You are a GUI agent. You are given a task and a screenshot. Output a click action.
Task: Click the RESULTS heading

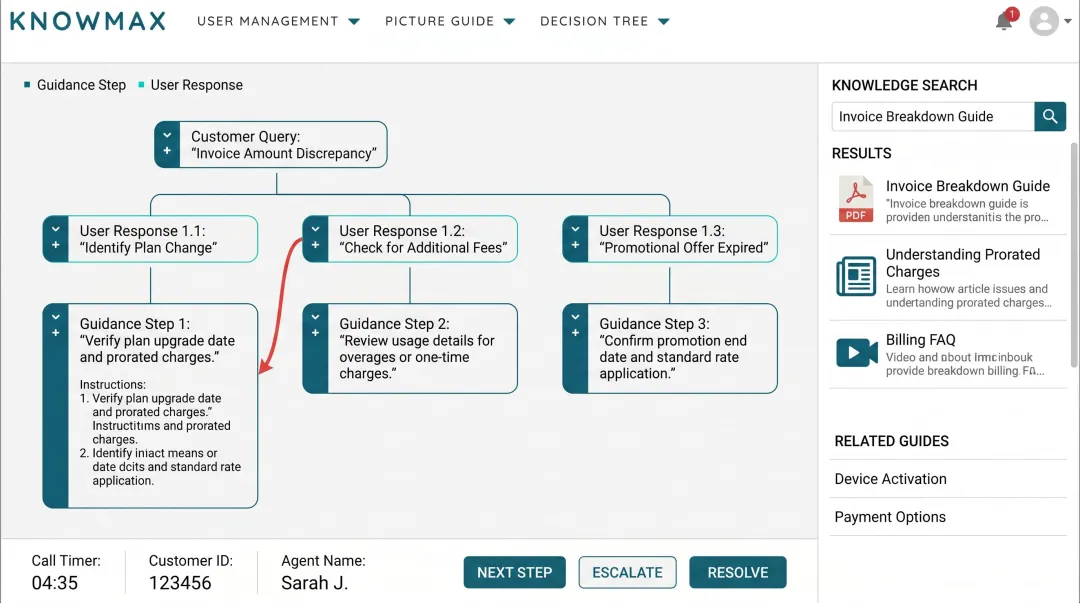(861, 154)
